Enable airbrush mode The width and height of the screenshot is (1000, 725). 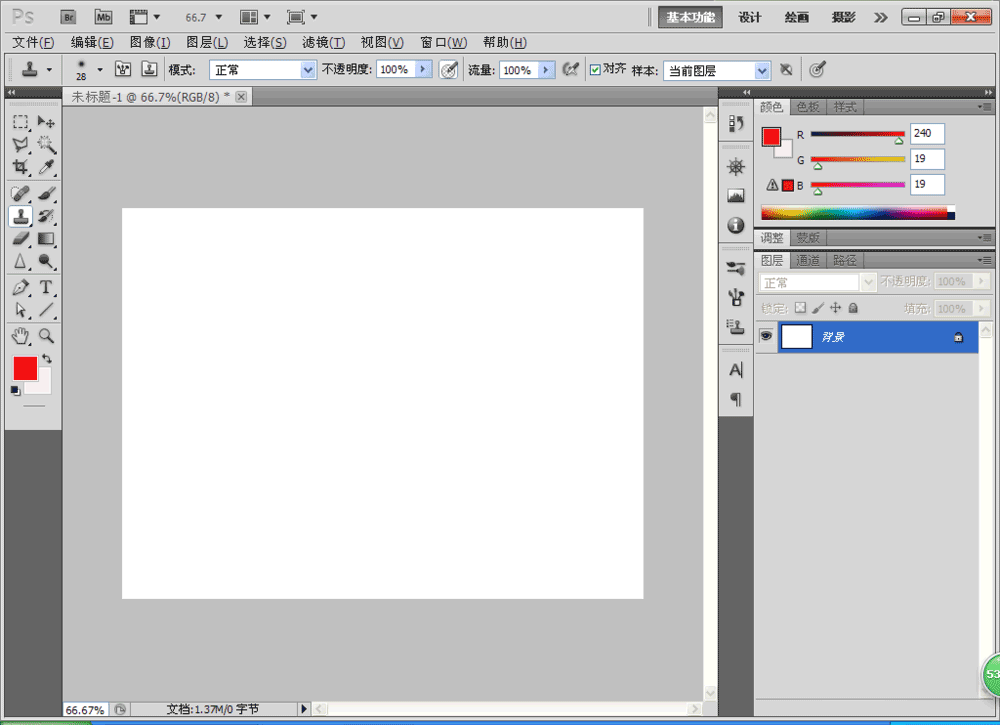coord(570,70)
